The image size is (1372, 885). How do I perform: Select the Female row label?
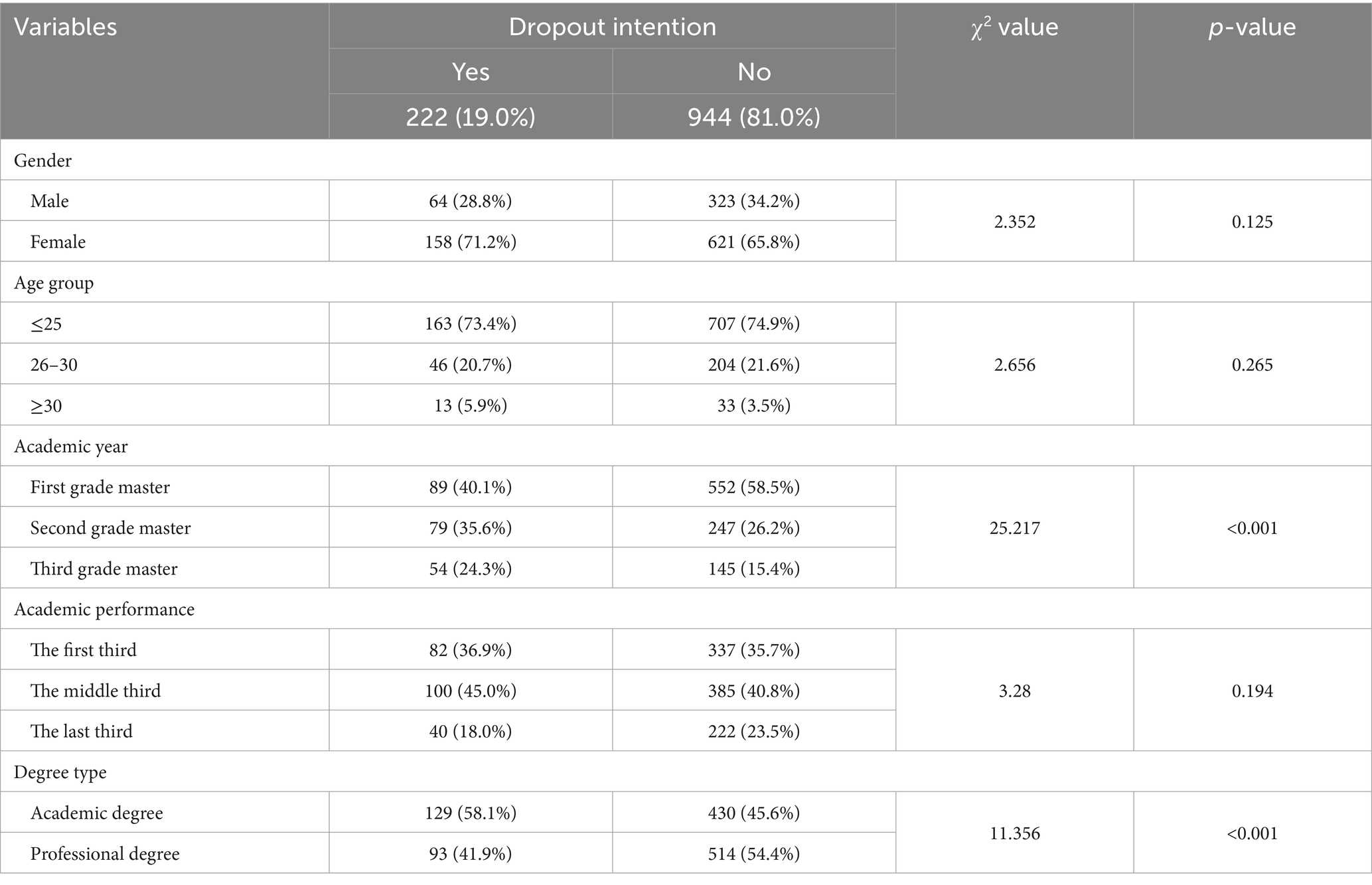(58, 241)
